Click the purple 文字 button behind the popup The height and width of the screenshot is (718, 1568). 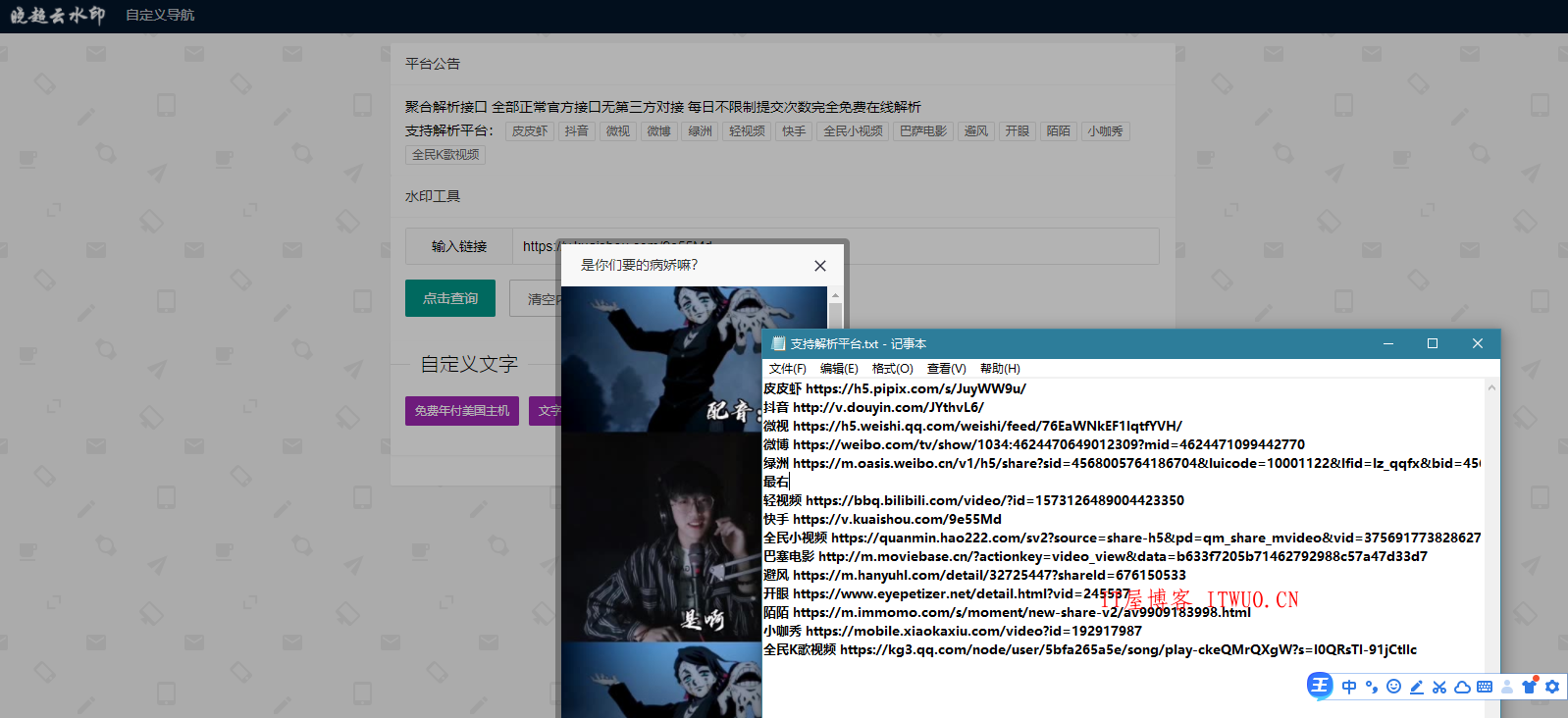[x=545, y=410]
